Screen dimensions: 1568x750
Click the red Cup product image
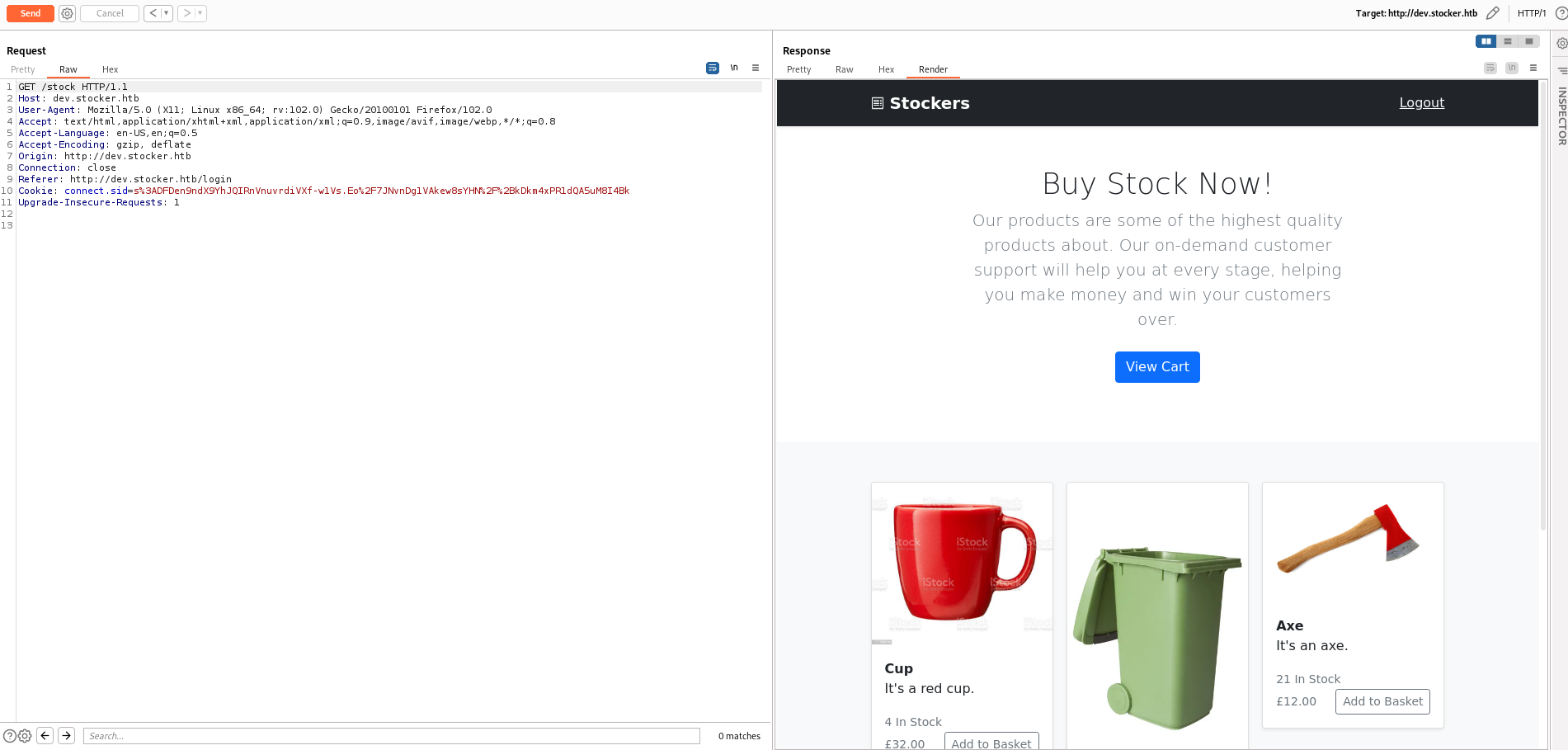[962, 564]
